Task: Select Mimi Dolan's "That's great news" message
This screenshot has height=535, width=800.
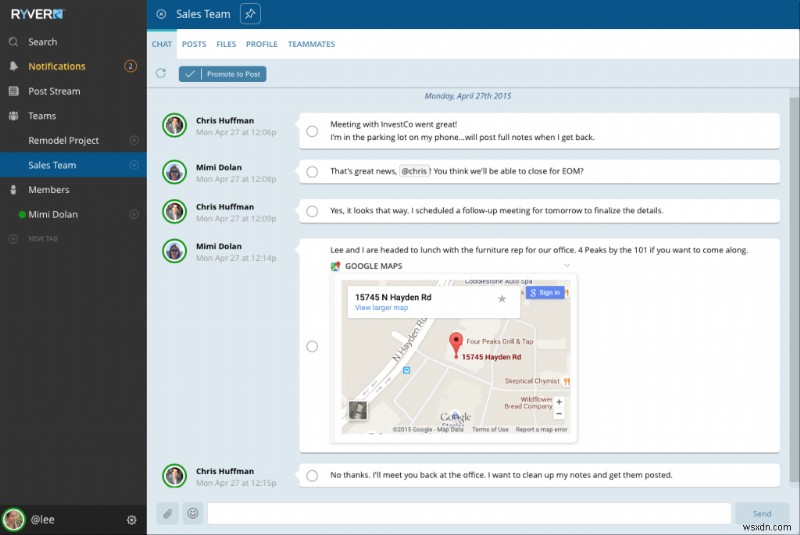Action: click(x=312, y=171)
